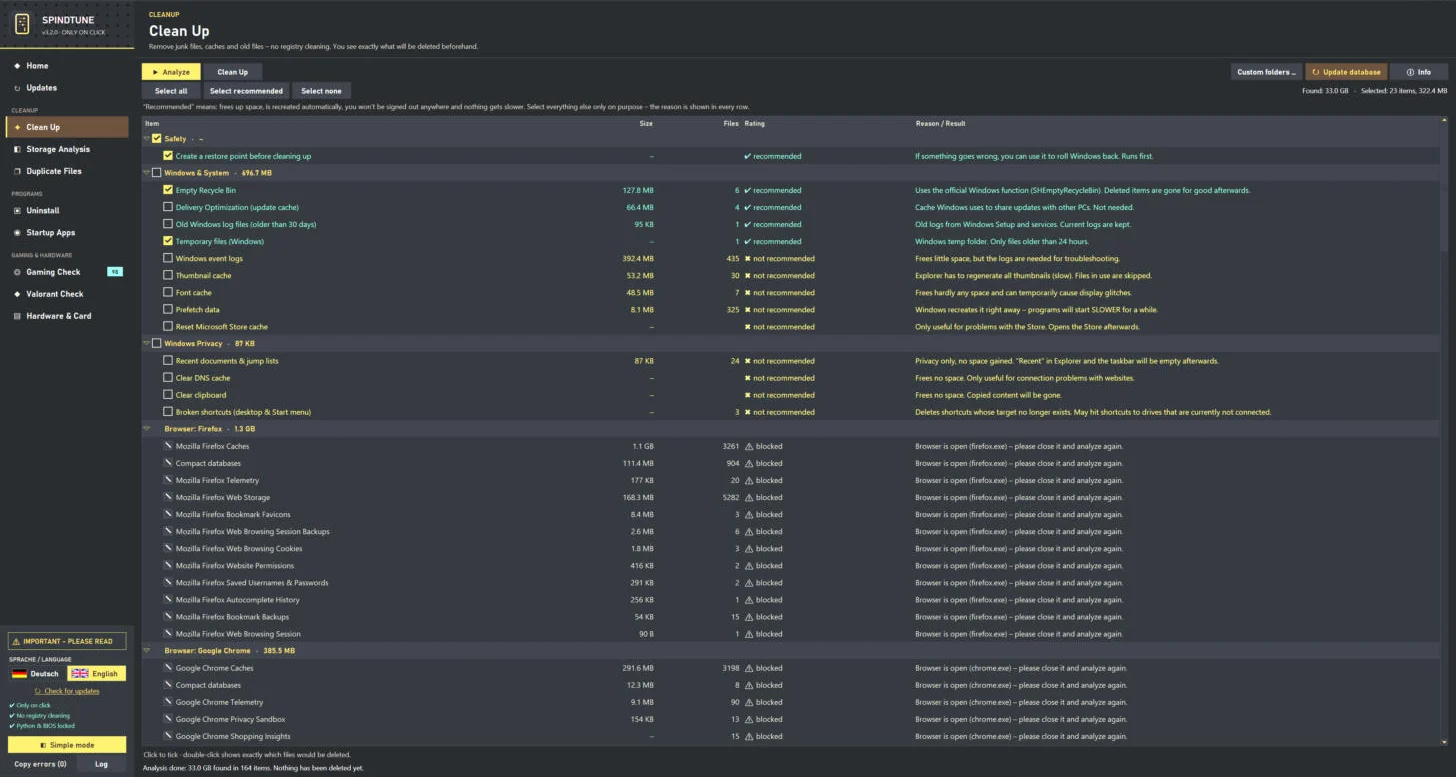Click the UK flag icon
This screenshot has height=777, width=1456.
[x=80, y=674]
